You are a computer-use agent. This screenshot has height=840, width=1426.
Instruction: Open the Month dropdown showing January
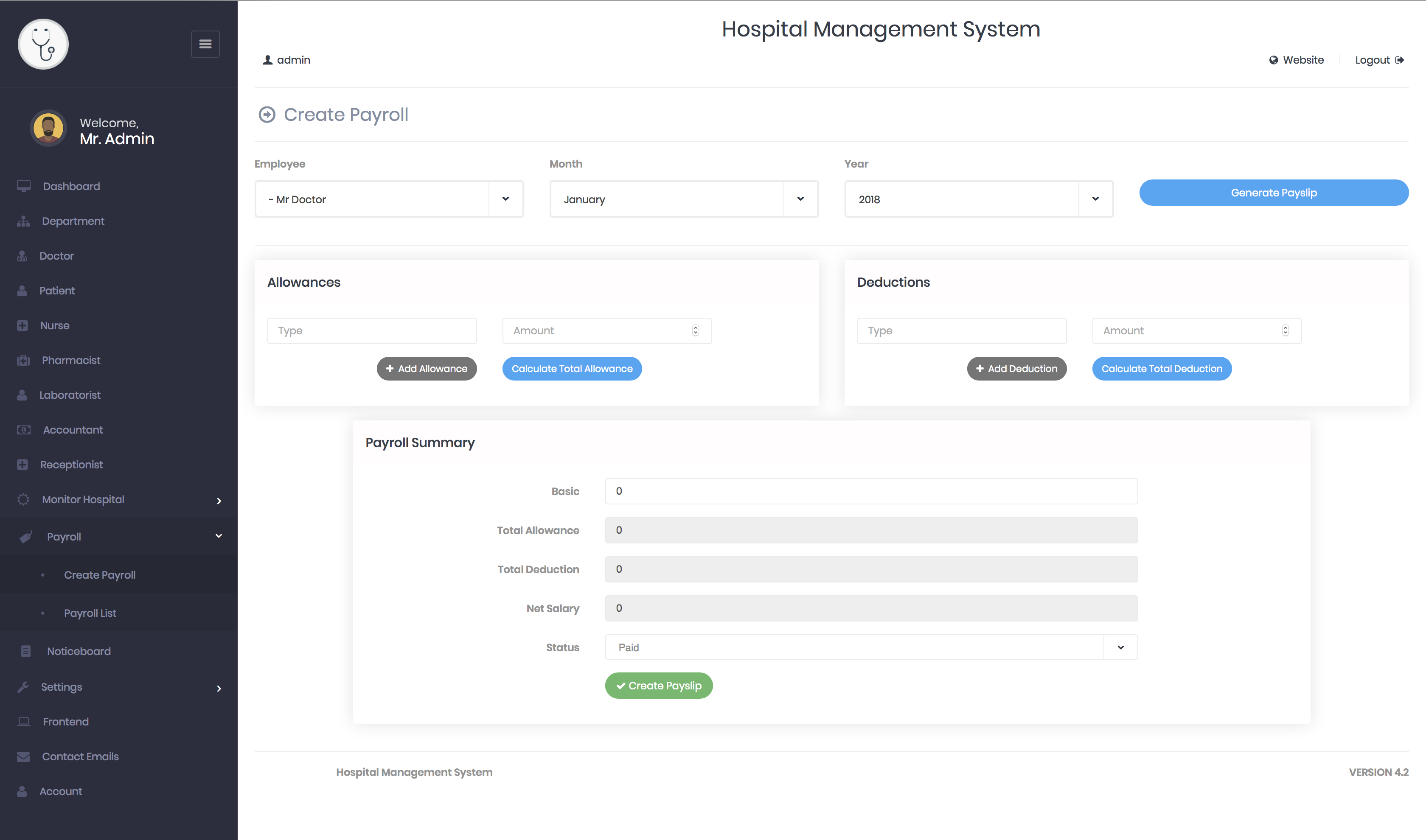click(684, 199)
